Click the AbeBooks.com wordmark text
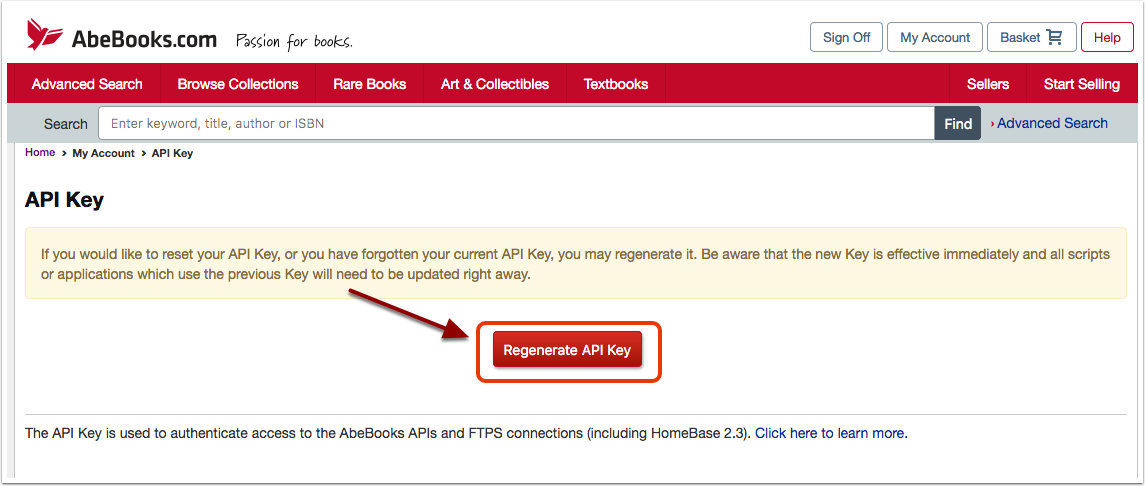The width and height of the screenshot is (1145, 486). pyautogui.click(x=144, y=39)
